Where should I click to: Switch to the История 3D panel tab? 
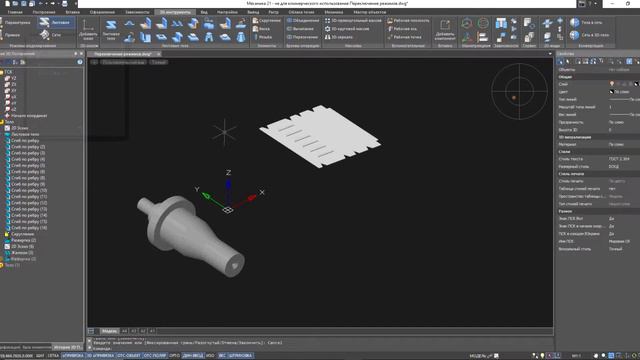pos(67,347)
